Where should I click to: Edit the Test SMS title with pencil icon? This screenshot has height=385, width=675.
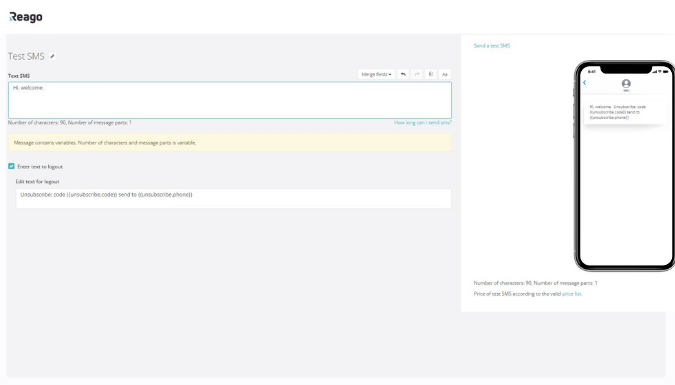tap(52, 56)
